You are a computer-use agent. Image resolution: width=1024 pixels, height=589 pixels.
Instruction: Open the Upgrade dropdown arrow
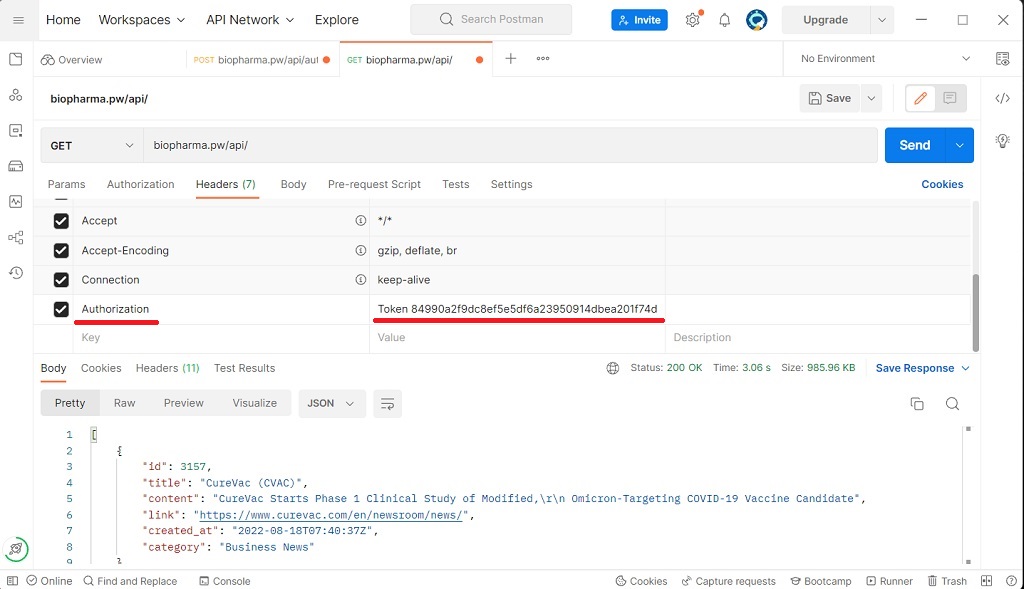(x=882, y=20)
